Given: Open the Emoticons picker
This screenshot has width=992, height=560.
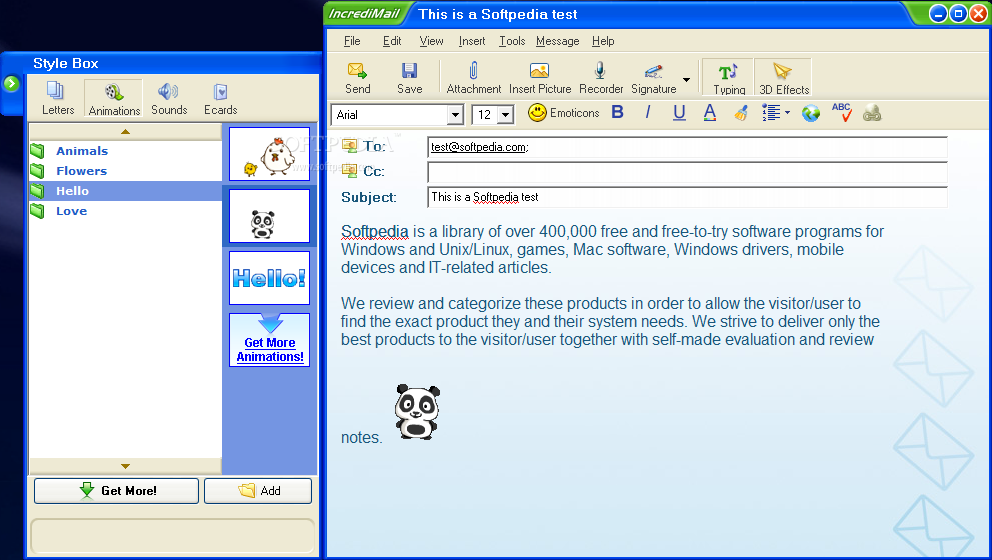Looking at the screenshot, I should pos(564,113).
